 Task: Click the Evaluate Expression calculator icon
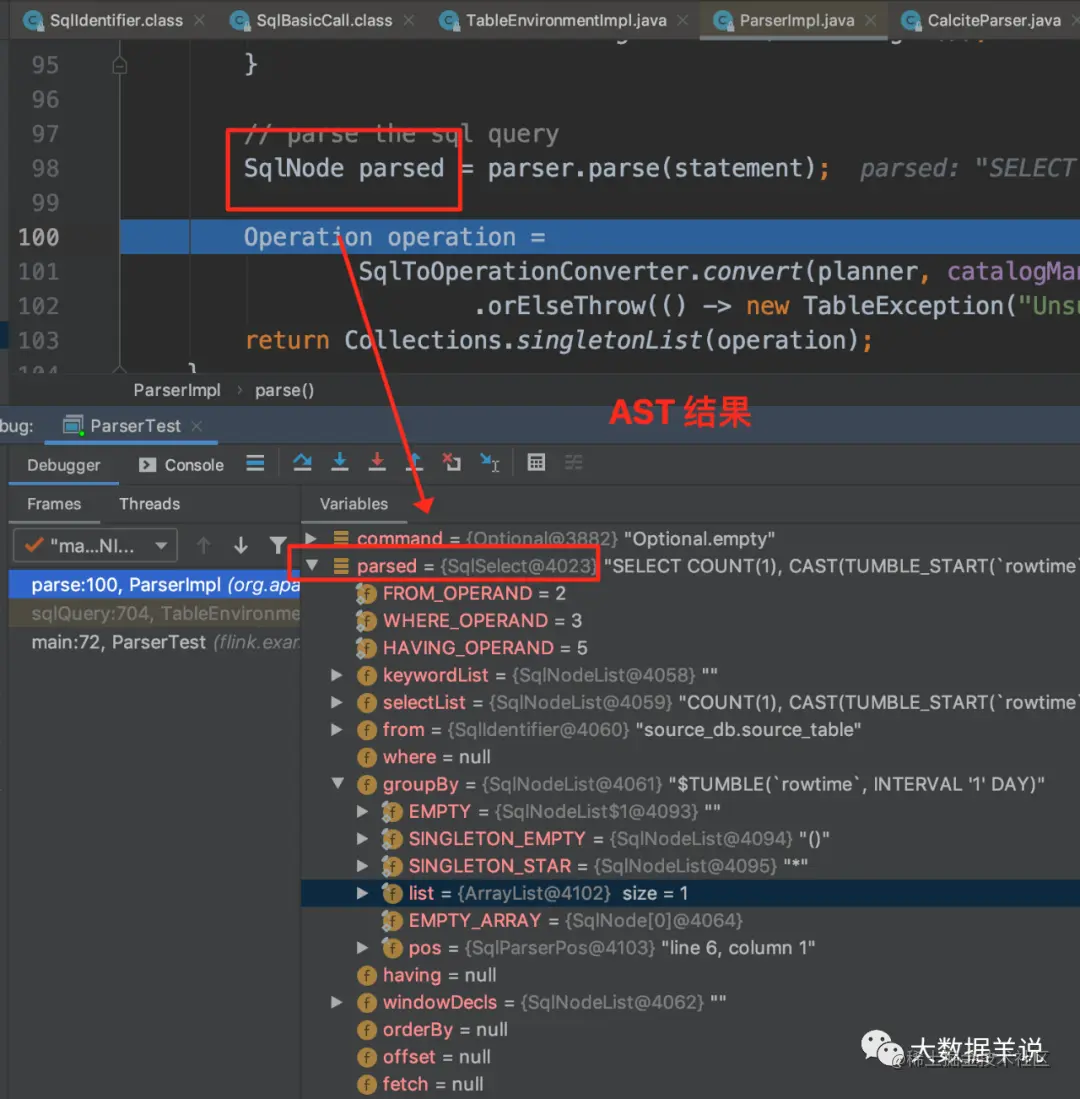[536, 463]
